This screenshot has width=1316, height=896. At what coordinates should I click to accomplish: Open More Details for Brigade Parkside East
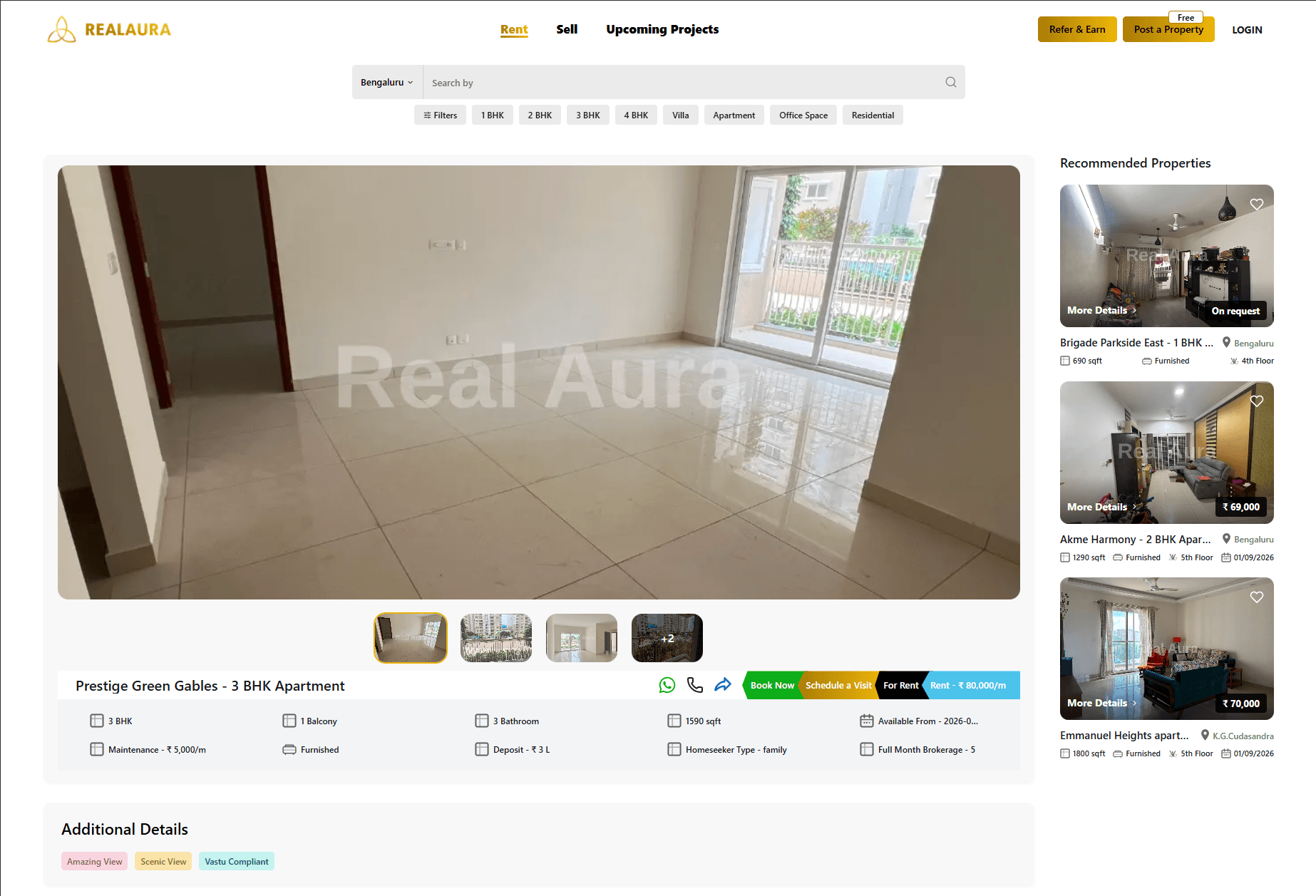[x=1101, y=310]
